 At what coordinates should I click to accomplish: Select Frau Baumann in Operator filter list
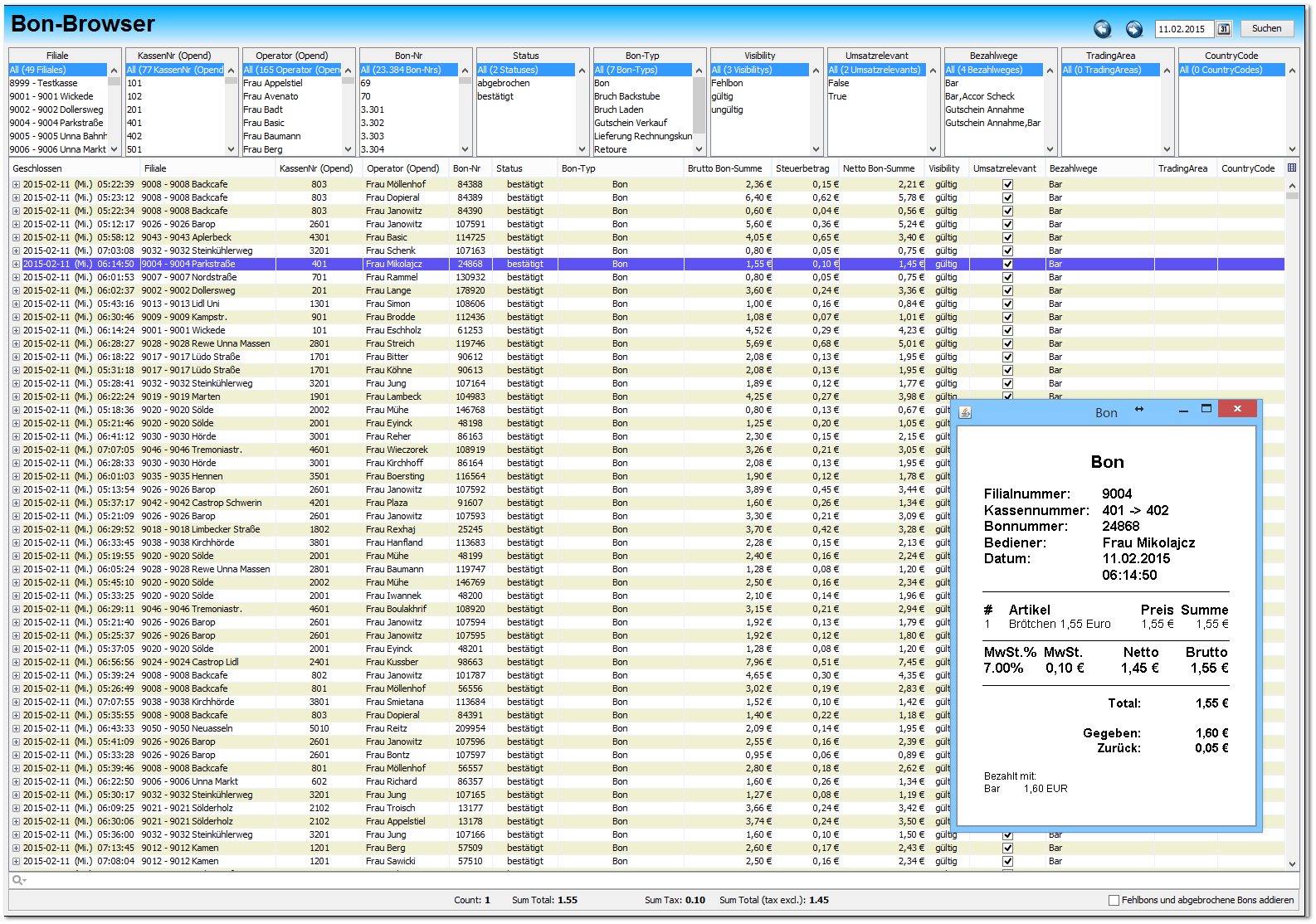pos(291,136)
